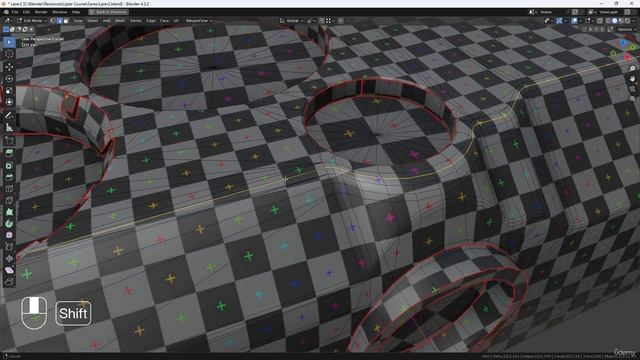Viewport: 640px width, 360px height.
Task: Switch to wireframe viewport shading
Action: pyautogui.click(x=608, y=21)
